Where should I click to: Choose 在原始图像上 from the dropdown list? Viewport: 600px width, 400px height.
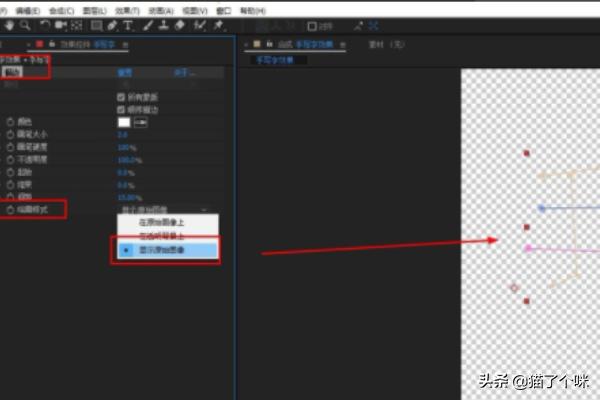click(168, 222)
